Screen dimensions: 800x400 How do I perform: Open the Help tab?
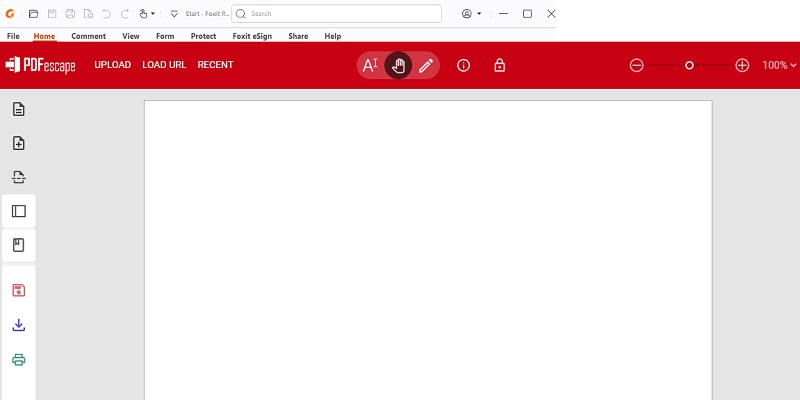coord(333,36)
